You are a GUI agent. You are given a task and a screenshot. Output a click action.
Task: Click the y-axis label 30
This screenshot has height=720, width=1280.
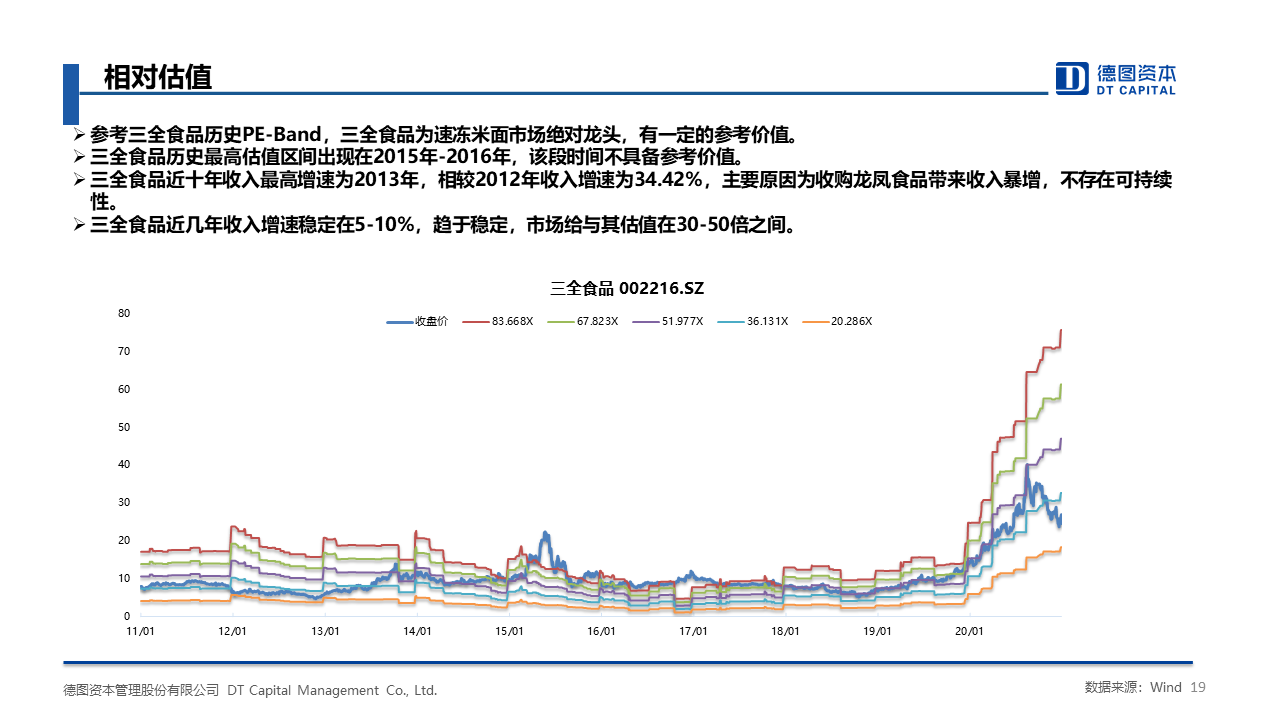pyautogui.click(x=124, y=502)
